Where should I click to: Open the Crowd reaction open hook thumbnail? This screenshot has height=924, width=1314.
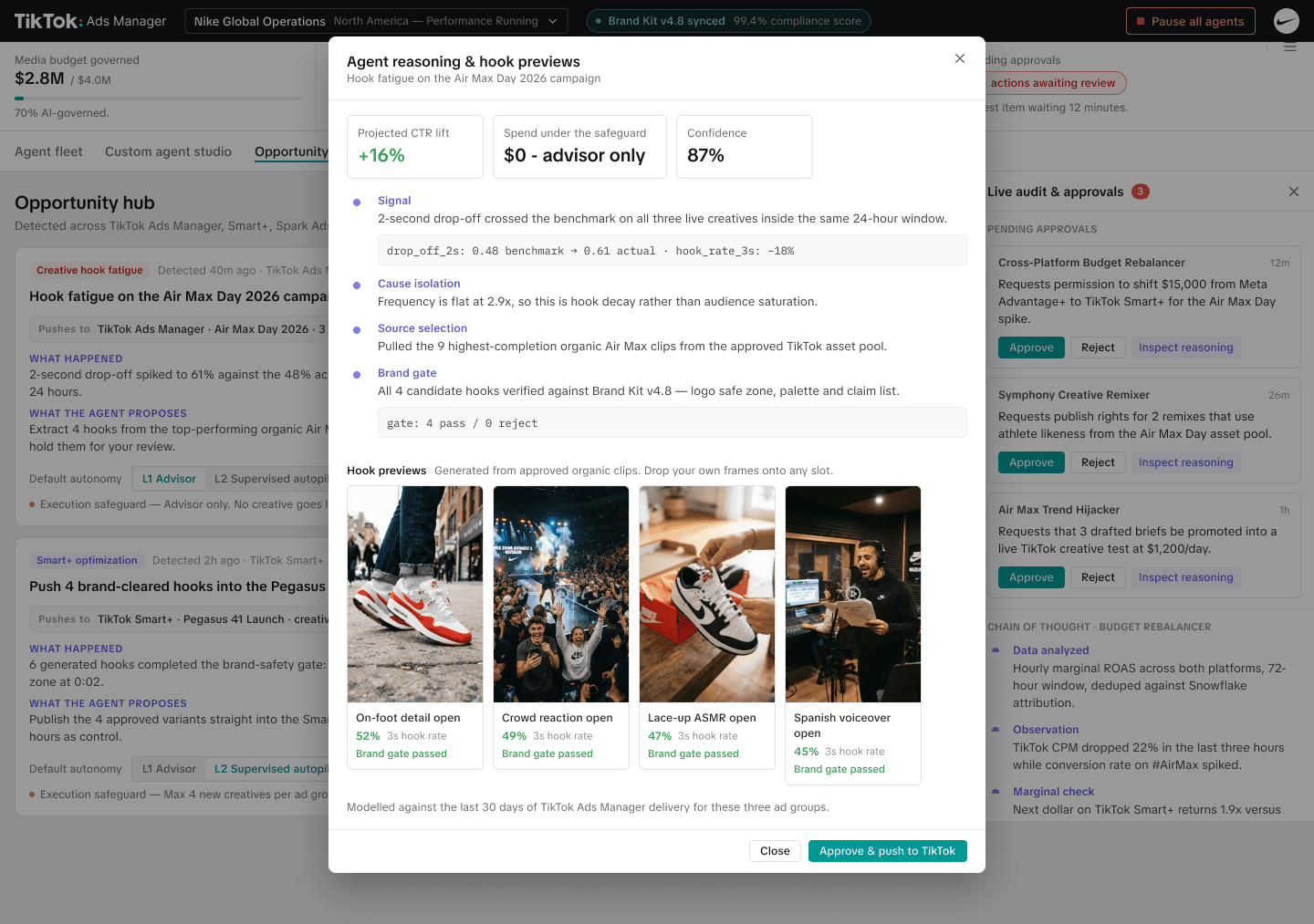pos(561,594)
